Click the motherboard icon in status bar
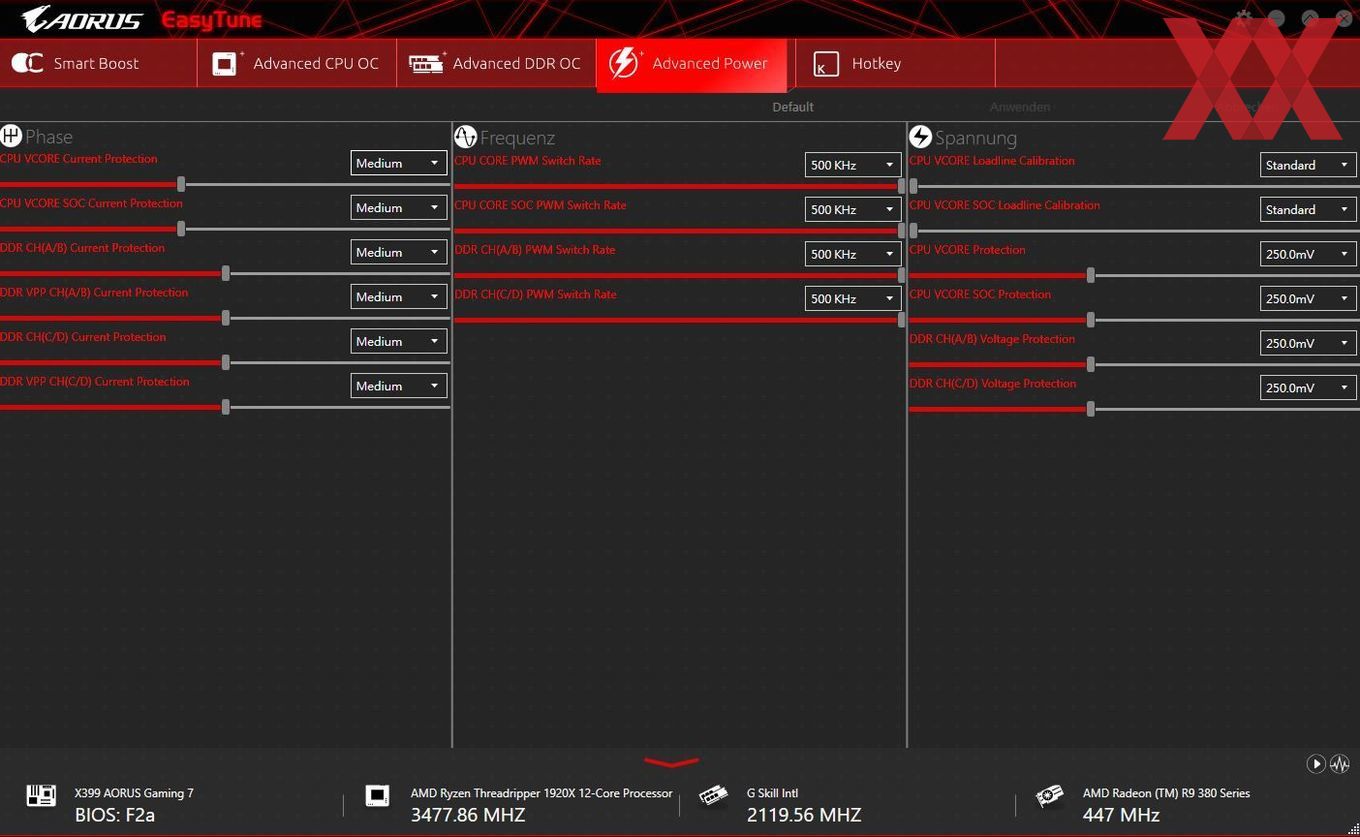 tap(41, 796)
